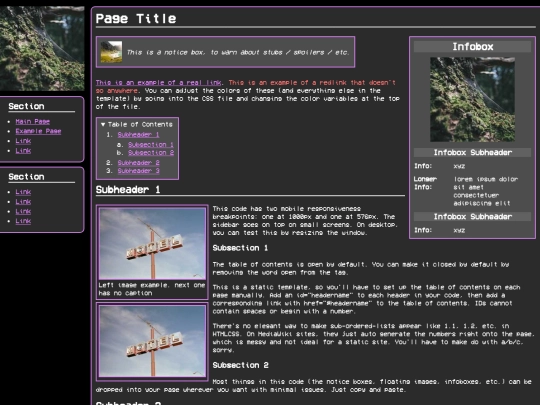Open the Main Page sidebar link
This screenshot has height=405, width=540.
[x=33, y=122]
